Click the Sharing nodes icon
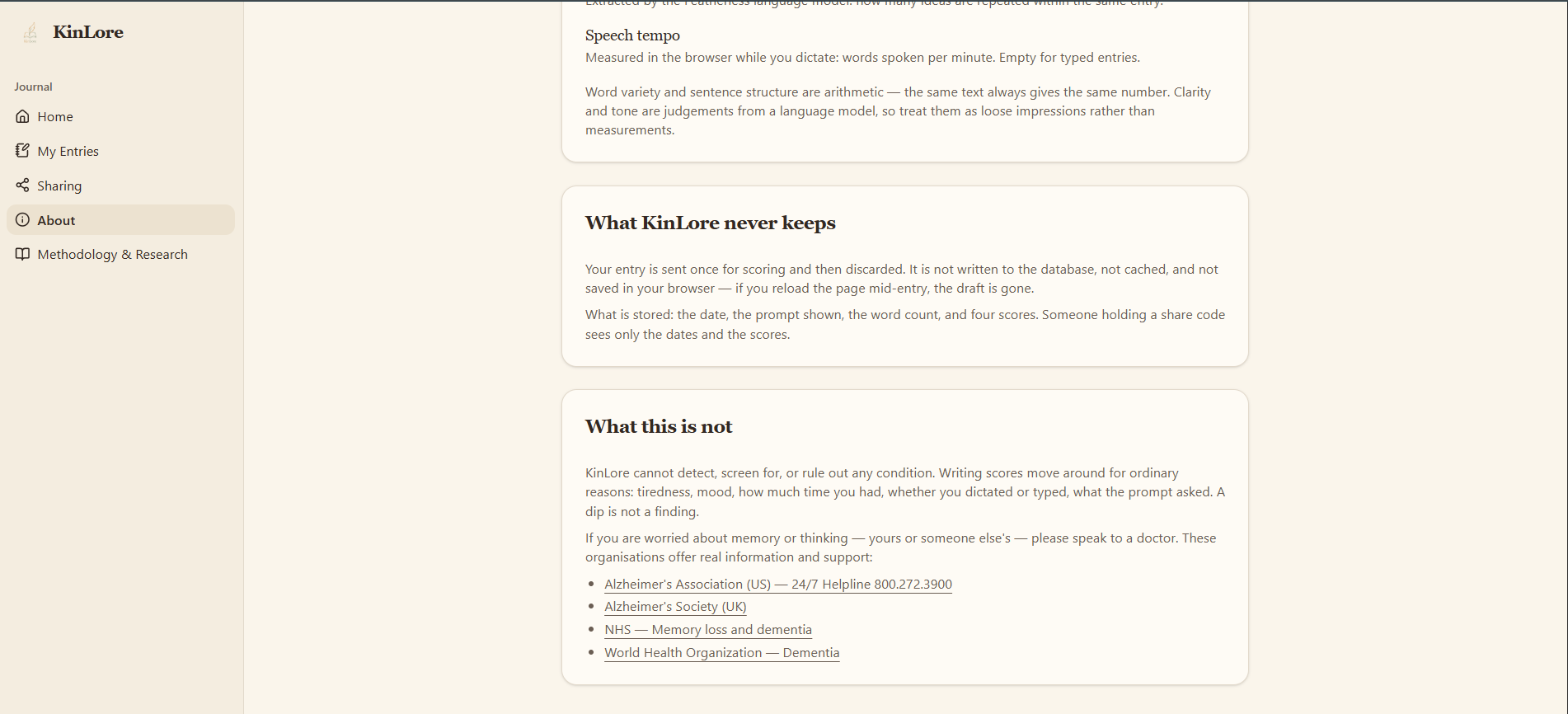 click(22, 186)
